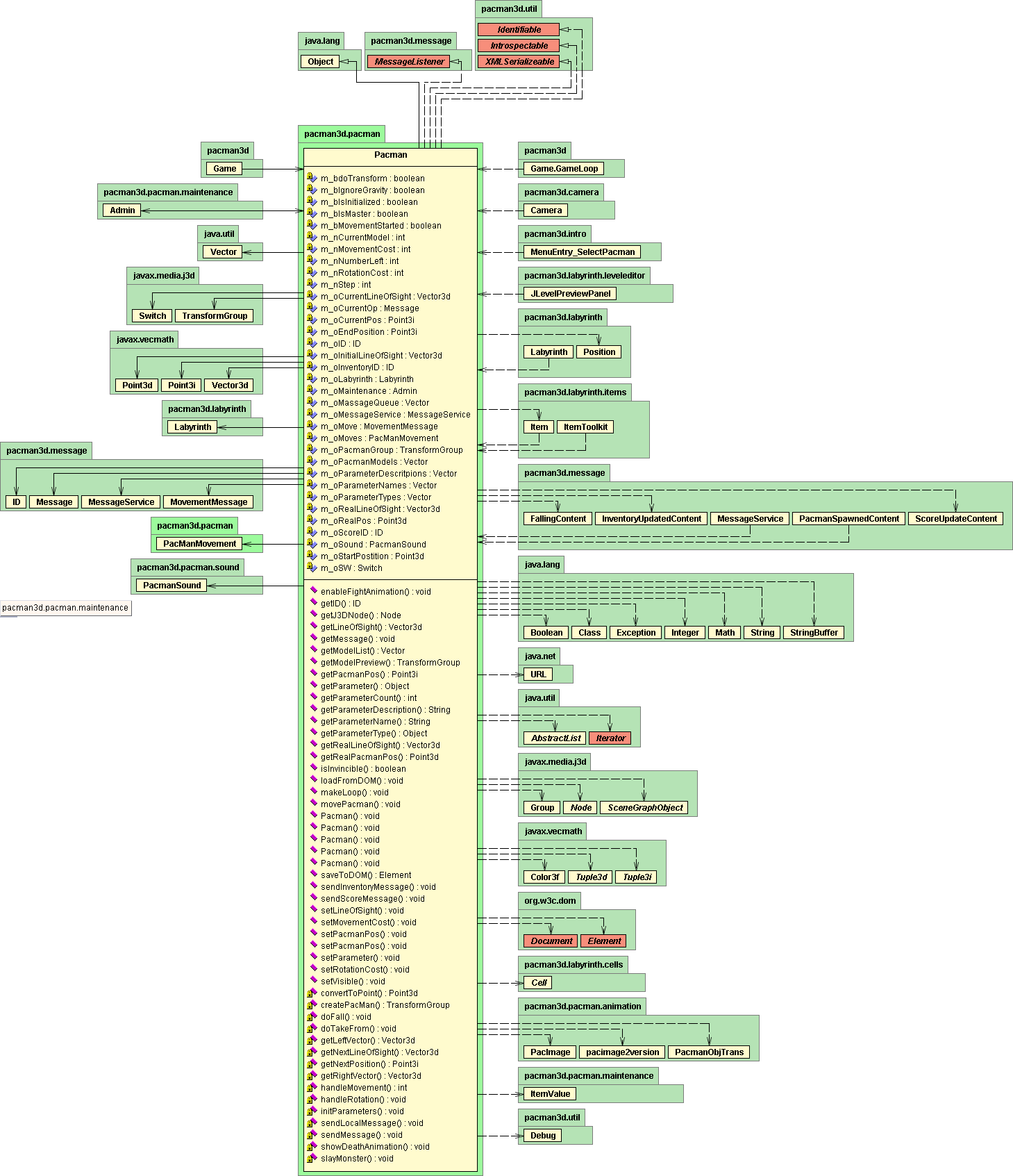Click the lock icon beside m_bdoTransform field
This screenshot has height=1176, width=1013.
312,178
